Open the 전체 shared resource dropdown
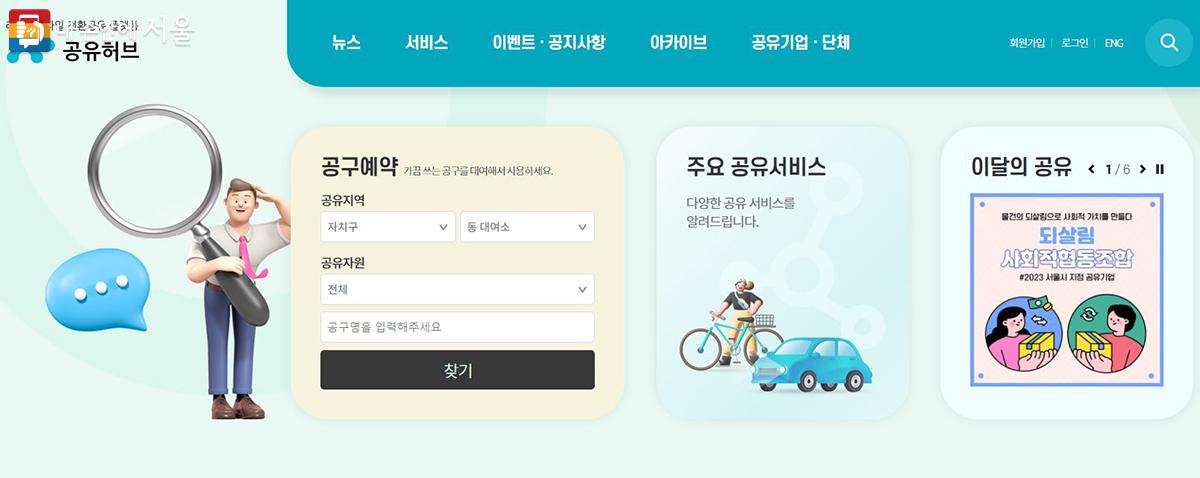The image size is (1200, 478). point(458,289)
